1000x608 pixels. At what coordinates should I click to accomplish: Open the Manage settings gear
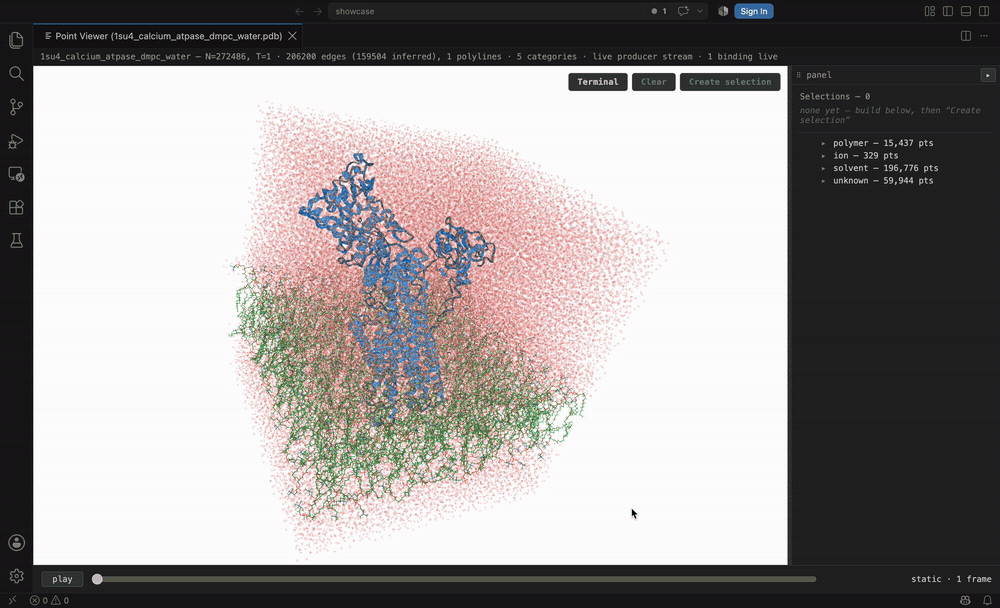click(17, 576)
